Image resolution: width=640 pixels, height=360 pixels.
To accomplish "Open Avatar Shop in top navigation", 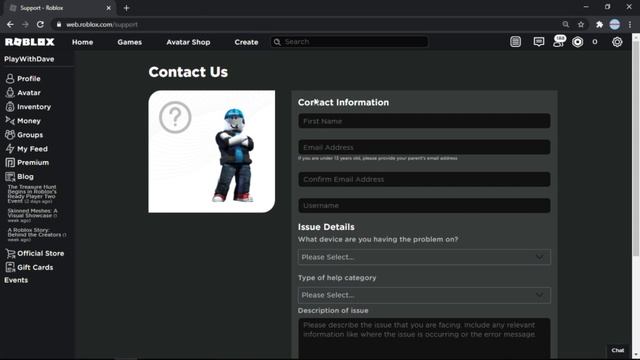I will pyautogui.click(x=188, y=42).
